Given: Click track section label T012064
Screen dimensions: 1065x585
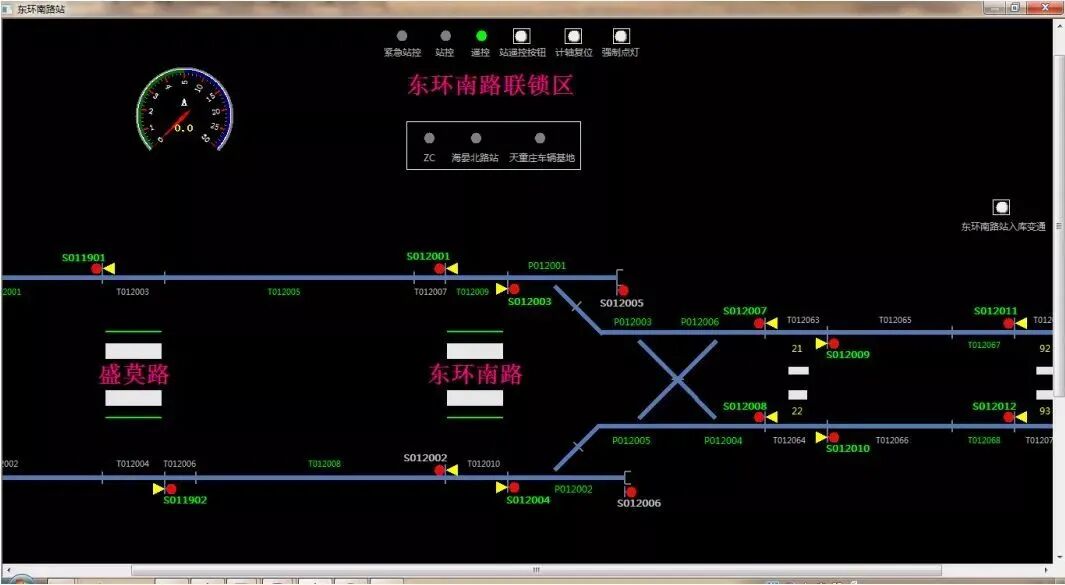Looking at the screenshot, I should (789, 441).
